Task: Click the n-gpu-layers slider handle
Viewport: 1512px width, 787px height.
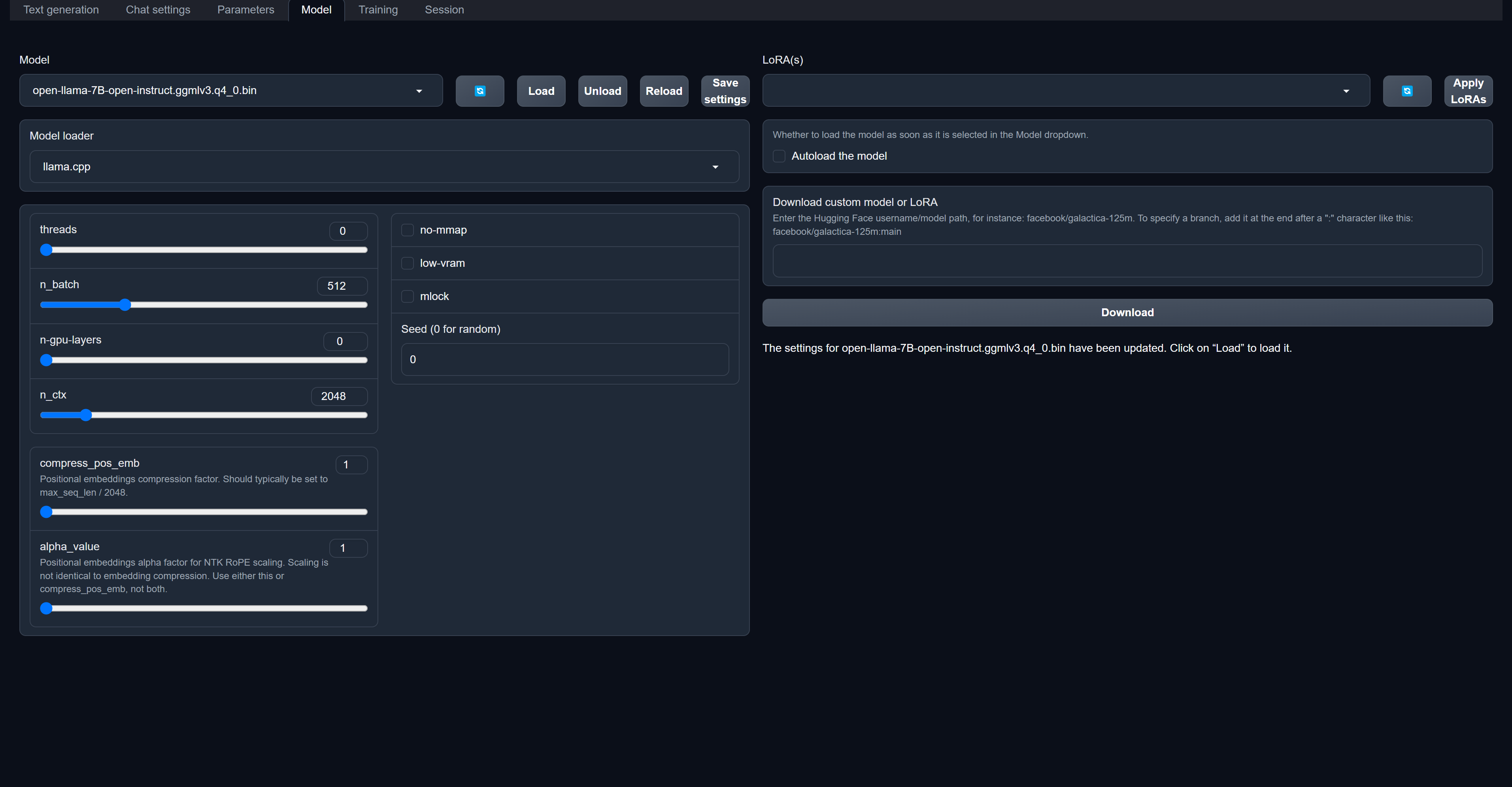Action: (x=46, y=360)
